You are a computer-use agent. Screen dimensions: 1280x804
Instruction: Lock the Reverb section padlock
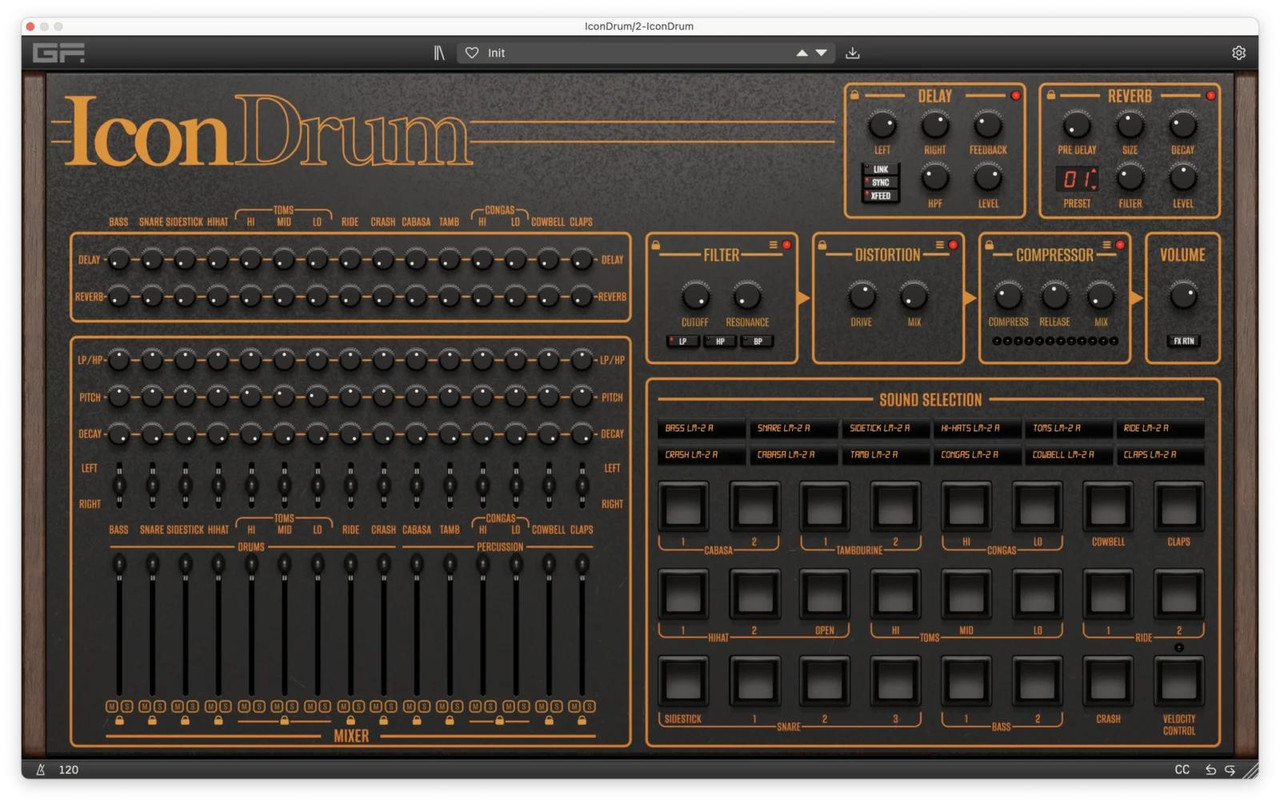1050,95
